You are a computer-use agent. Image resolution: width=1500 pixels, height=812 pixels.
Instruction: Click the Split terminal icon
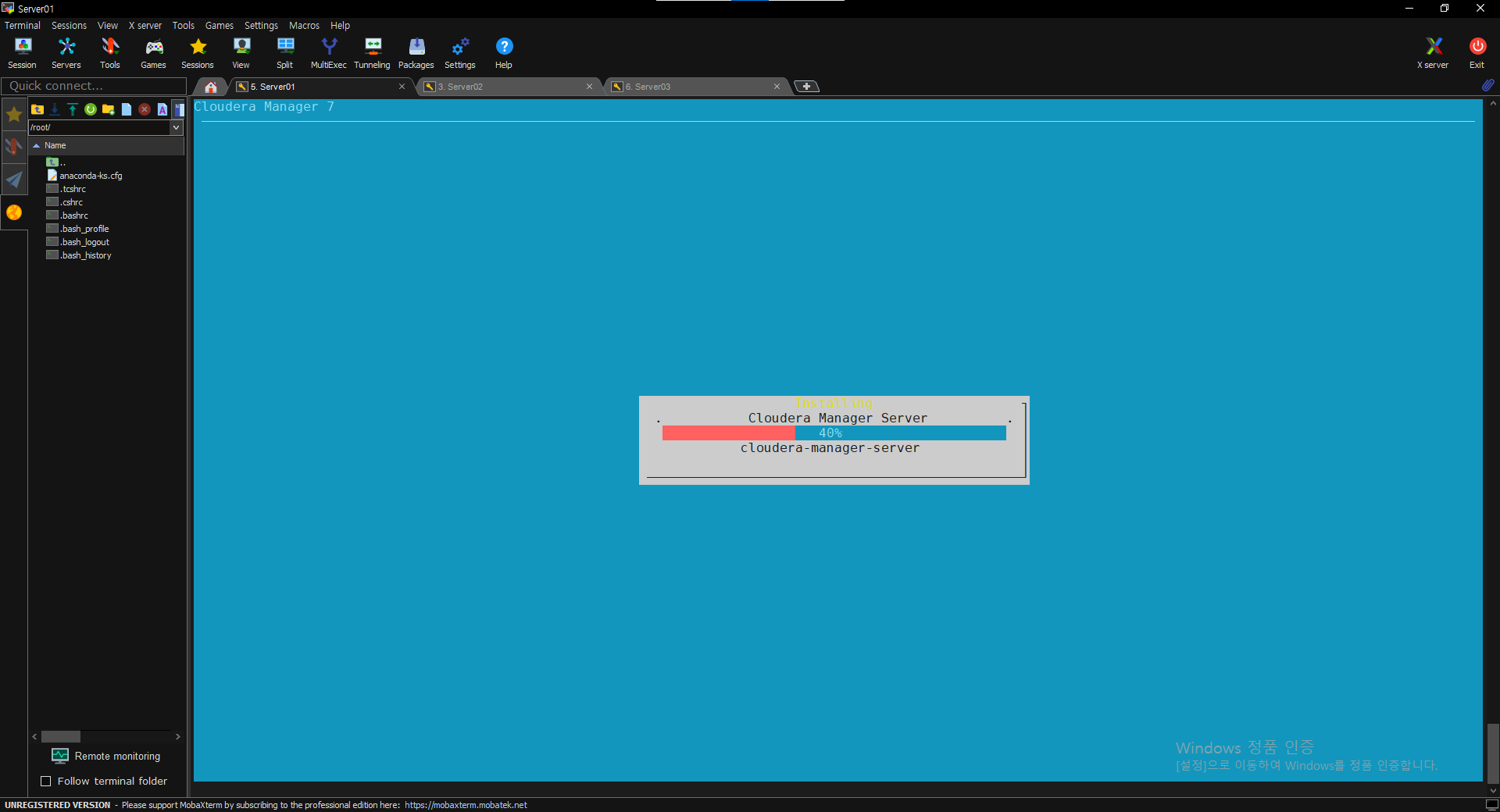click(x=285, y=53)
